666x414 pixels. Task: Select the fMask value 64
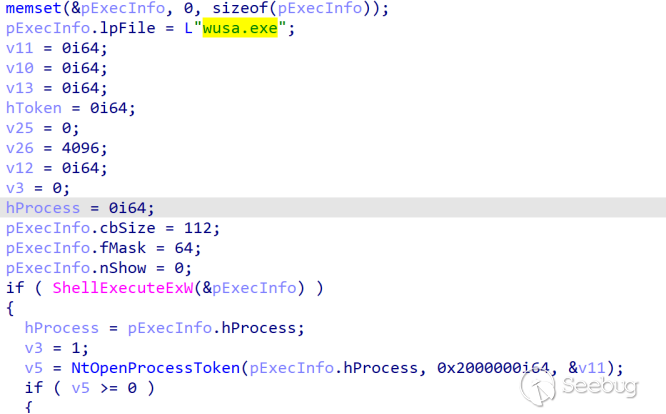click(x=183, y=248)
